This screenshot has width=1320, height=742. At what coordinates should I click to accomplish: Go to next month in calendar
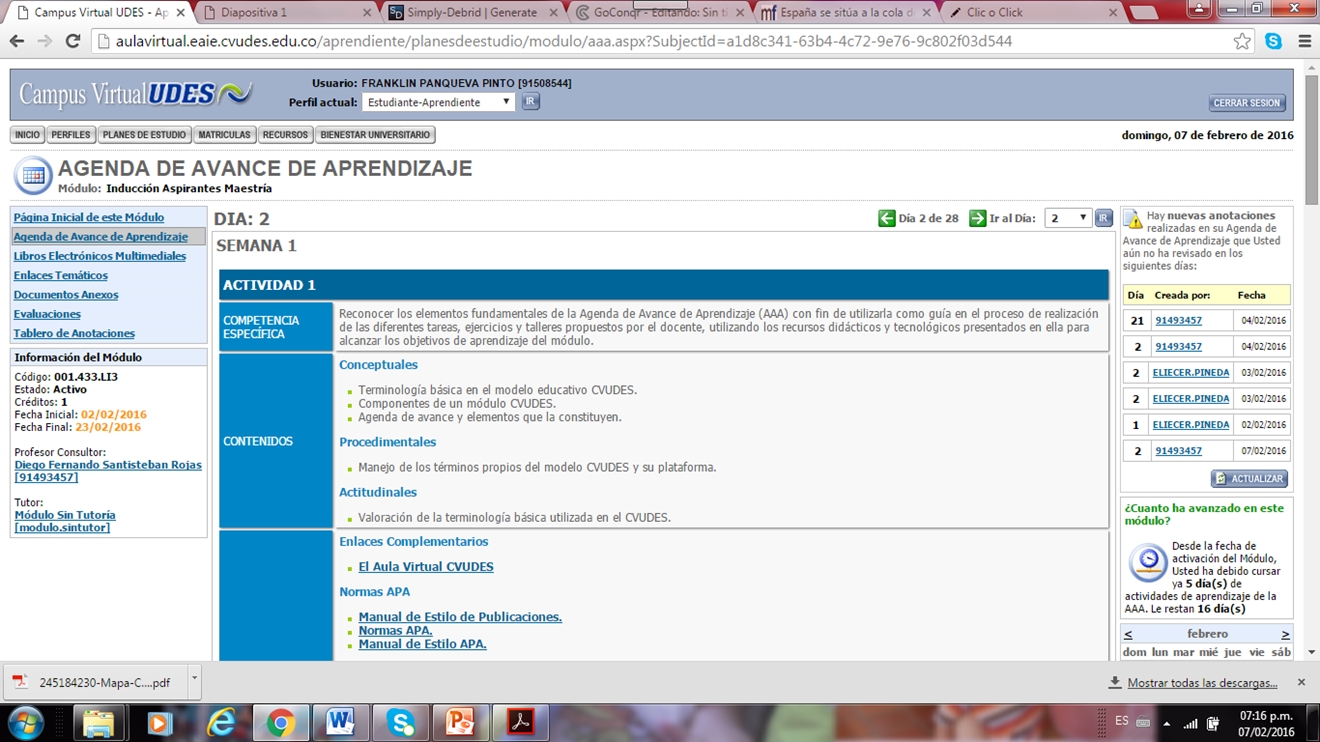point(1285,634)
